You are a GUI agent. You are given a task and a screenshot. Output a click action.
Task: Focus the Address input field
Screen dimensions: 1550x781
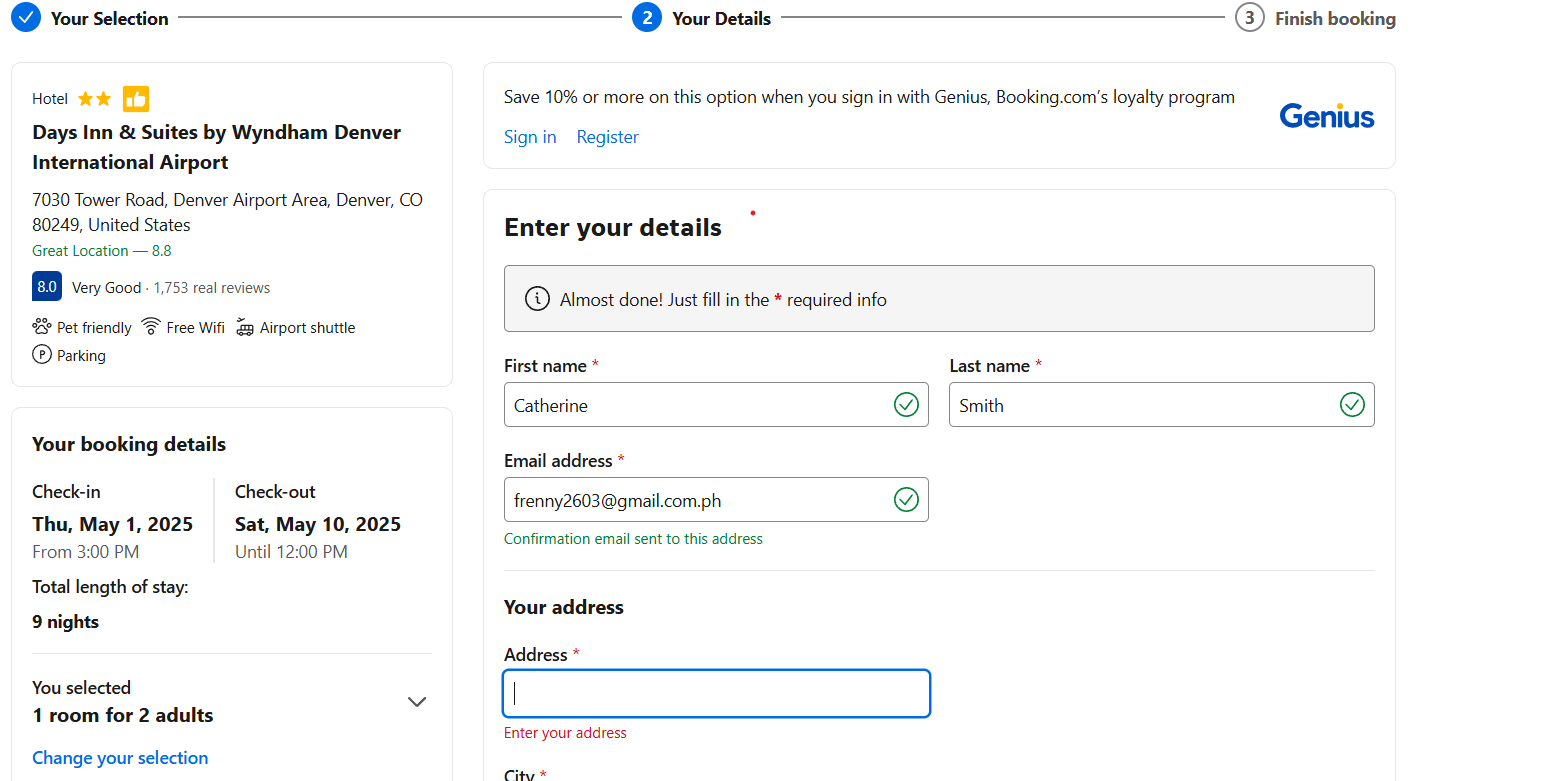tap(716, 694)
